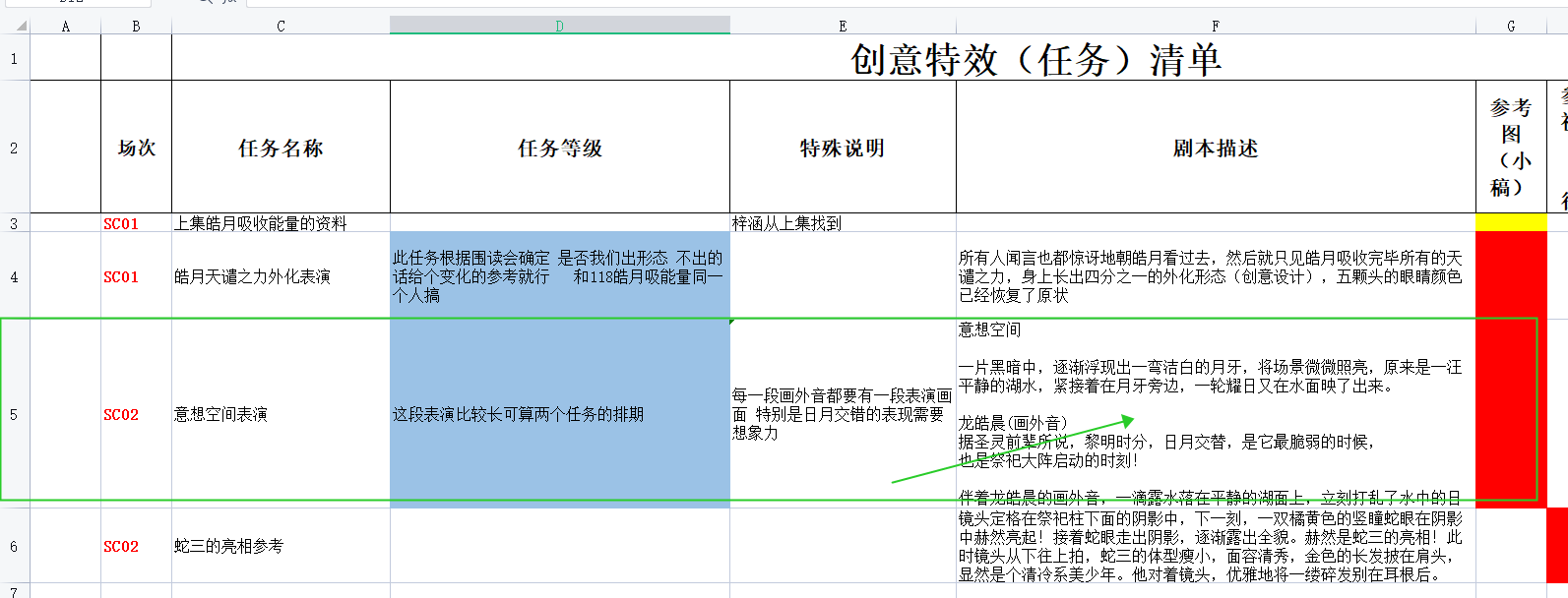This screenshot has width=1568, height=598.
Task: Click the select-all corner triangle
Action: pos(15,26)
